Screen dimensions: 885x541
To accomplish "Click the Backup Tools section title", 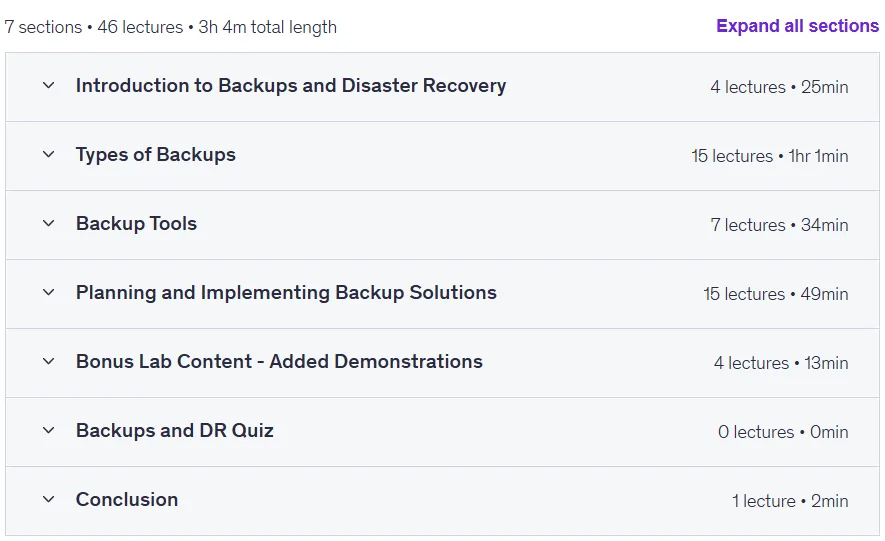I will pos(137,224).
